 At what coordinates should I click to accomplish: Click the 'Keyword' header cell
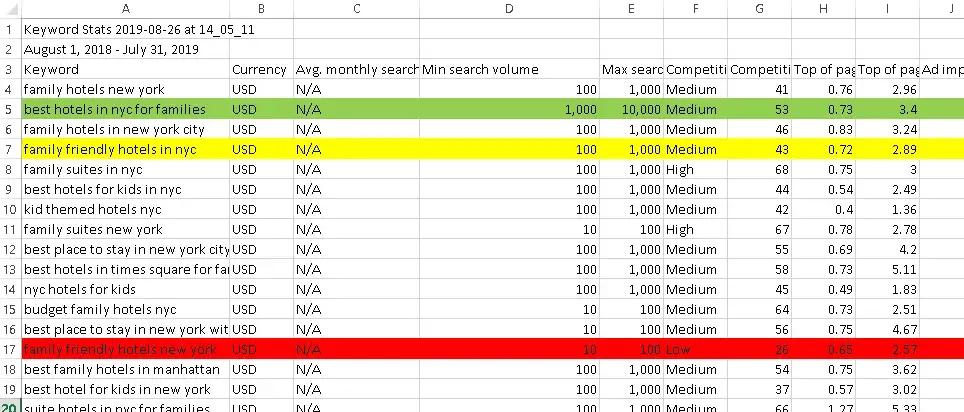point(125,69)
